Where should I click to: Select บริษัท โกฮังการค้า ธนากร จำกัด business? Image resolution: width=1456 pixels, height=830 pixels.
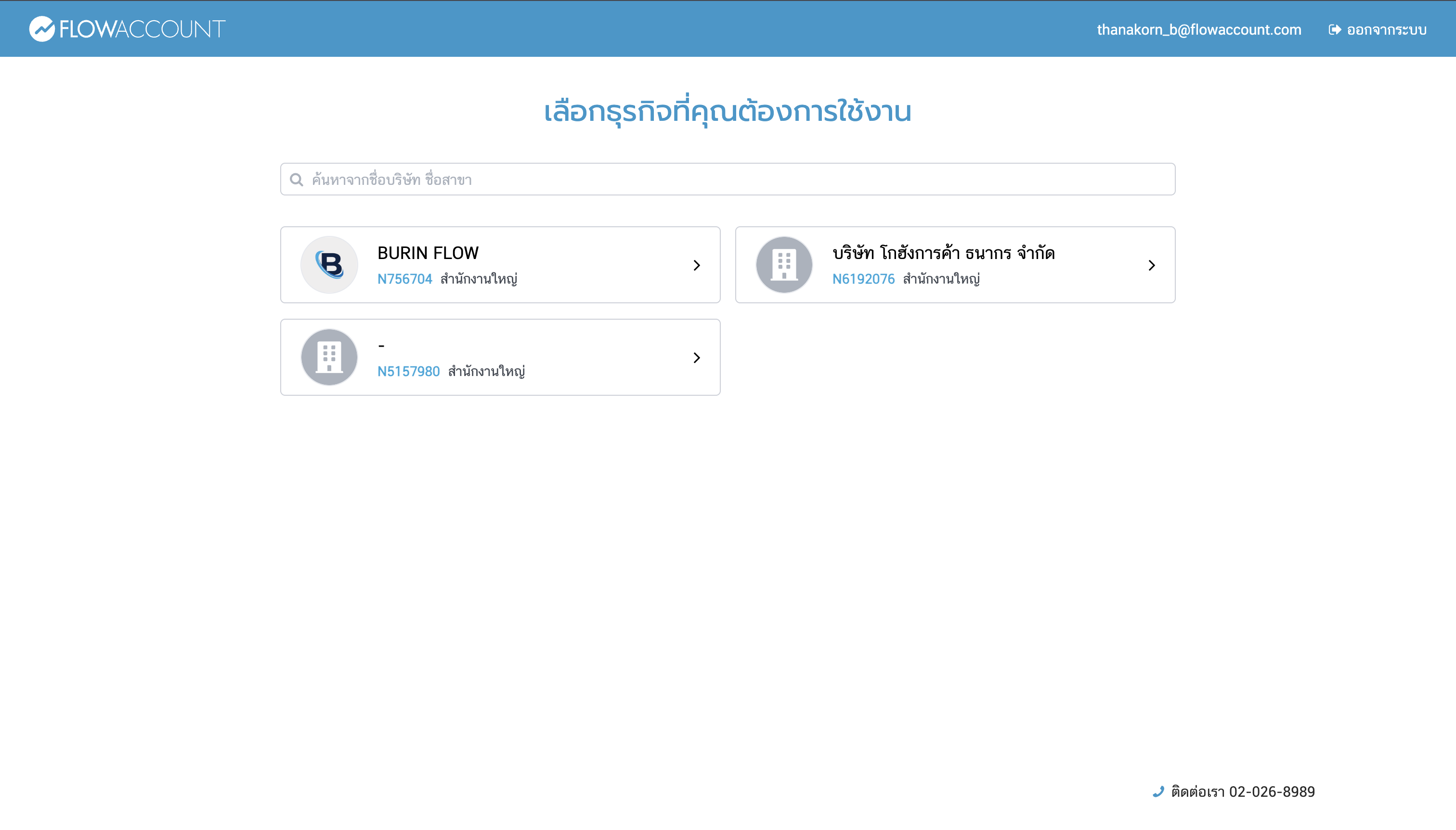click(944, 253)
